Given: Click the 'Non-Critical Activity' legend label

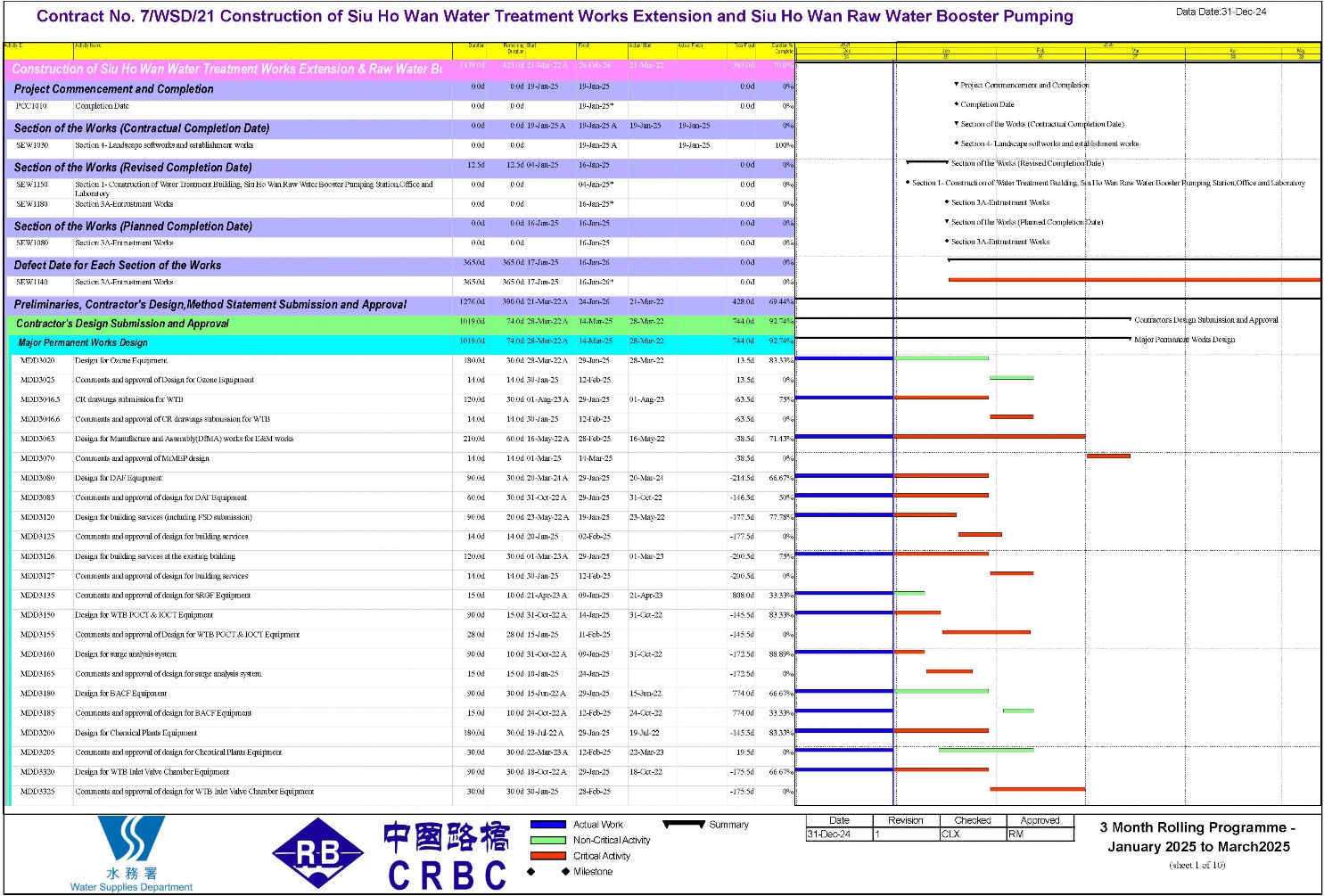Looking at the screenshot, I should click(612, 840).
